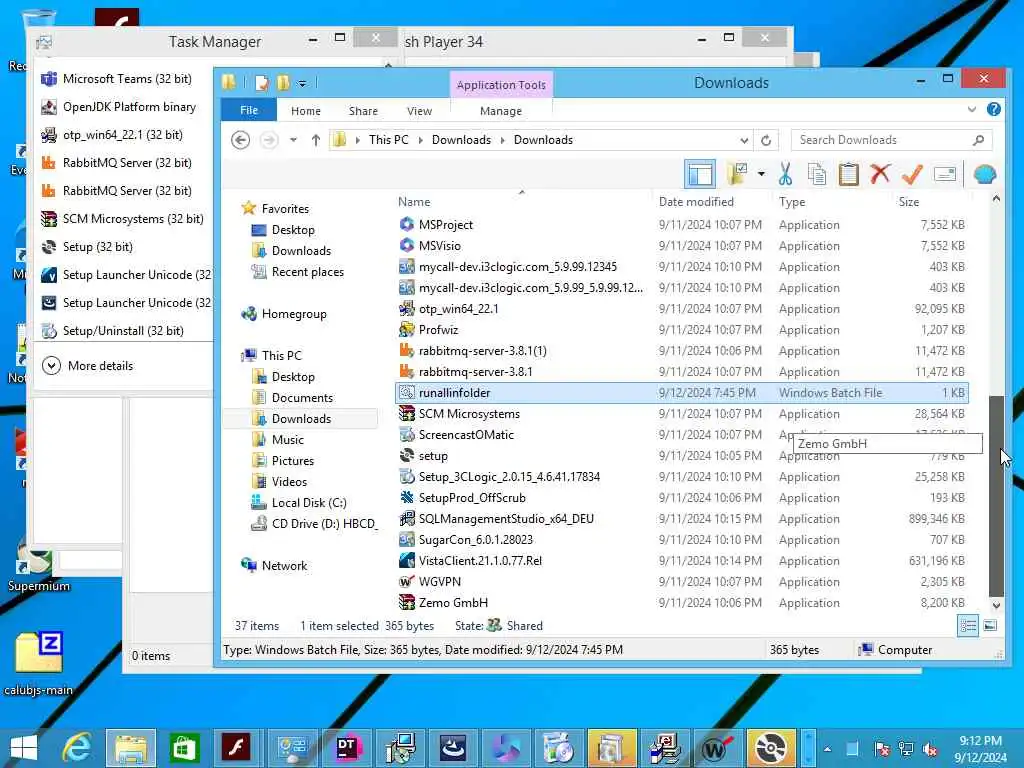
Task: Click scroll down arrow of file list
Action: [996, 605]
